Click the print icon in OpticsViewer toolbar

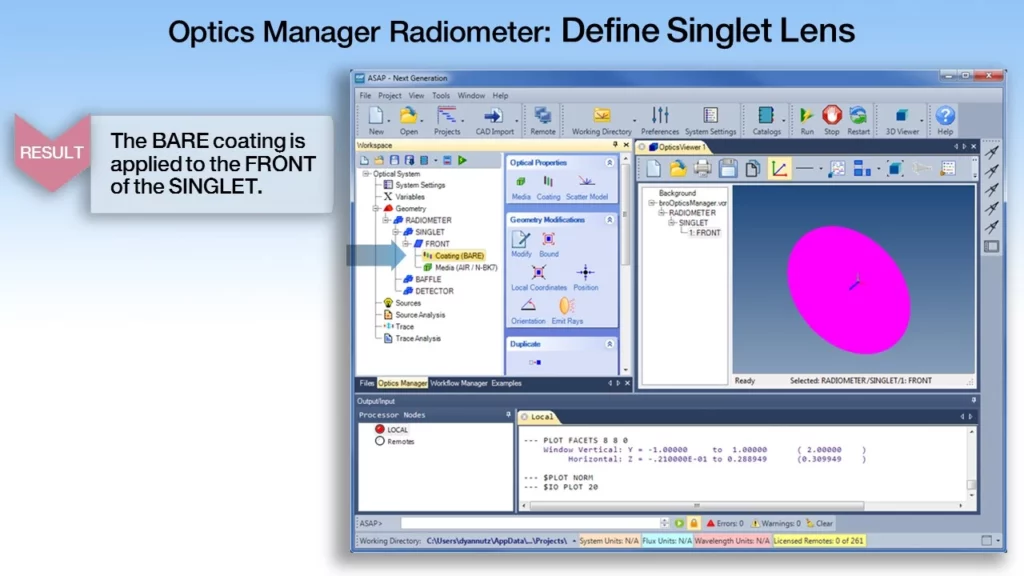[703, 168]
